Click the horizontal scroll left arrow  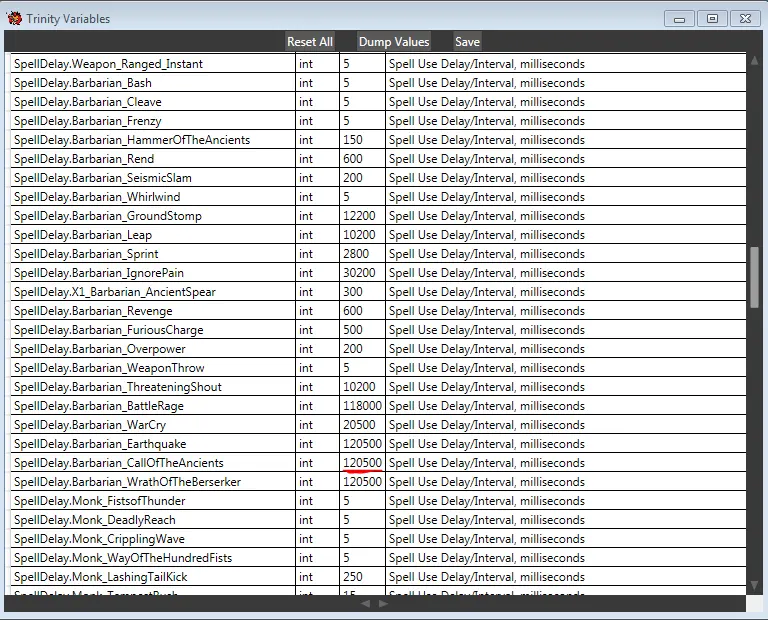(365, 603)
